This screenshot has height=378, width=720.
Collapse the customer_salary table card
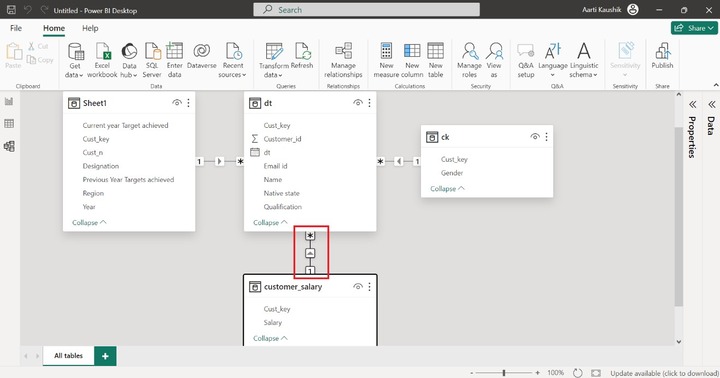270,338
